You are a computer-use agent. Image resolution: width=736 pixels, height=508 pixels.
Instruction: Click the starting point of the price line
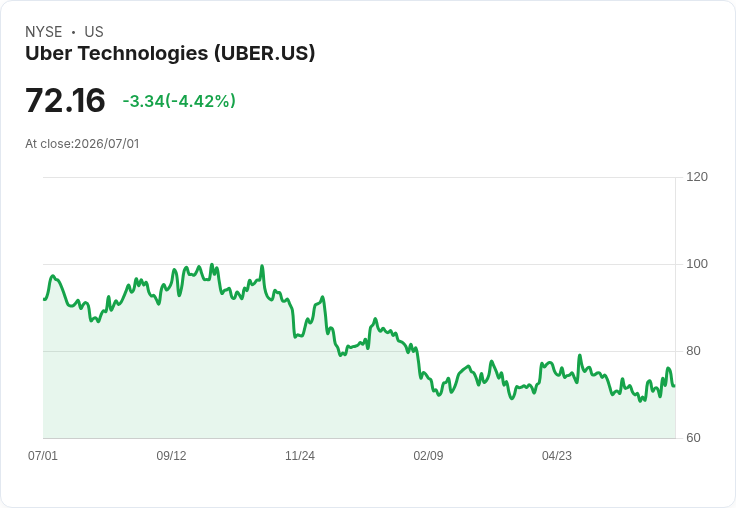click(44, 299)
